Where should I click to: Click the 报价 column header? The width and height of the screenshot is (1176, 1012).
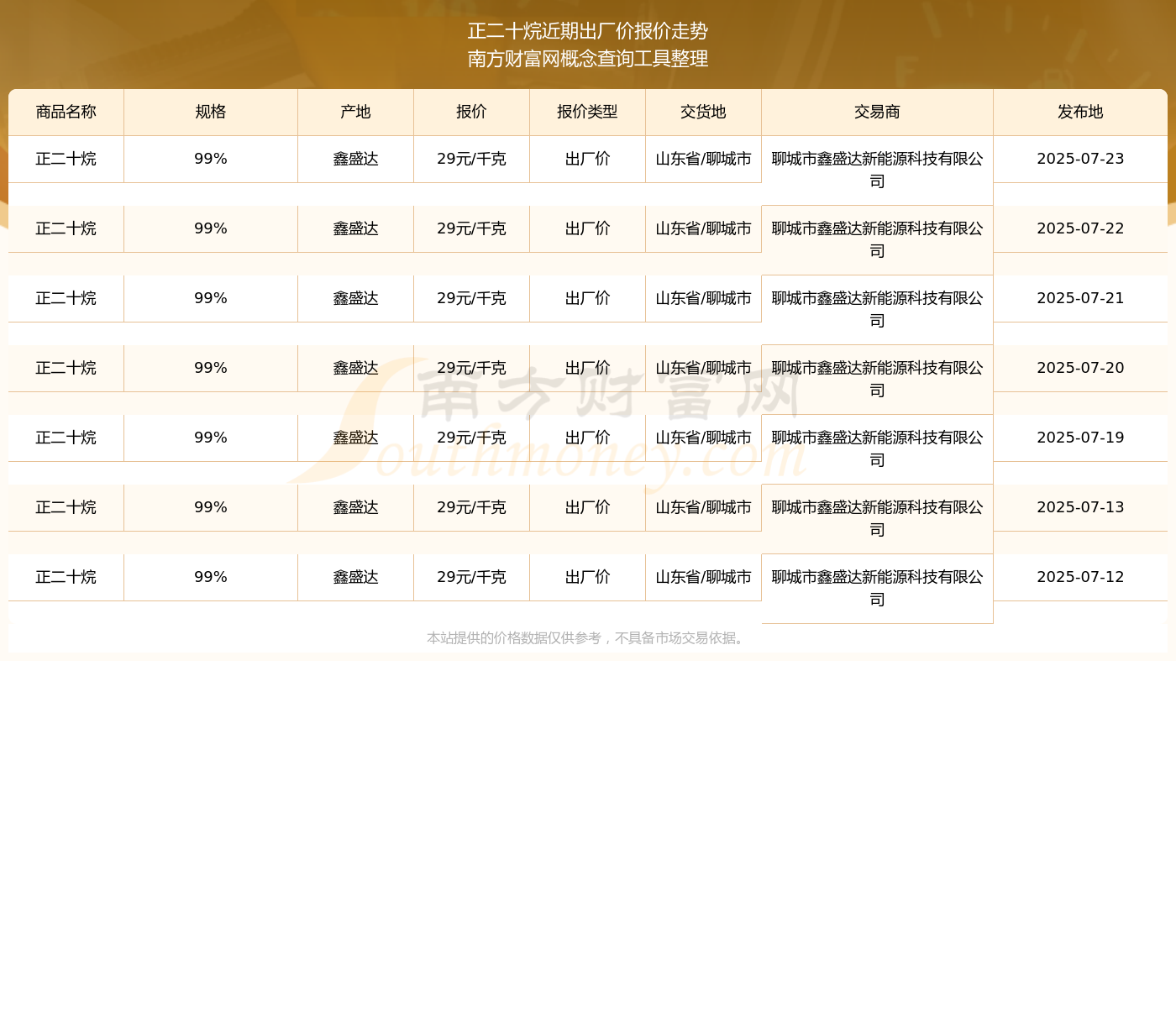(x=472, y=113)
